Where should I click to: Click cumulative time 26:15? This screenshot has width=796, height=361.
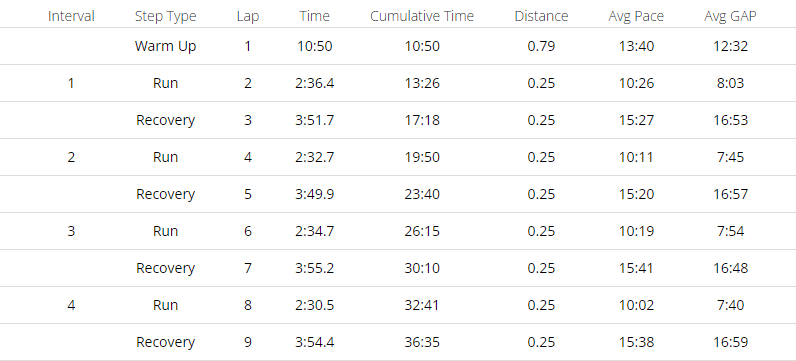tap(422, 232)
